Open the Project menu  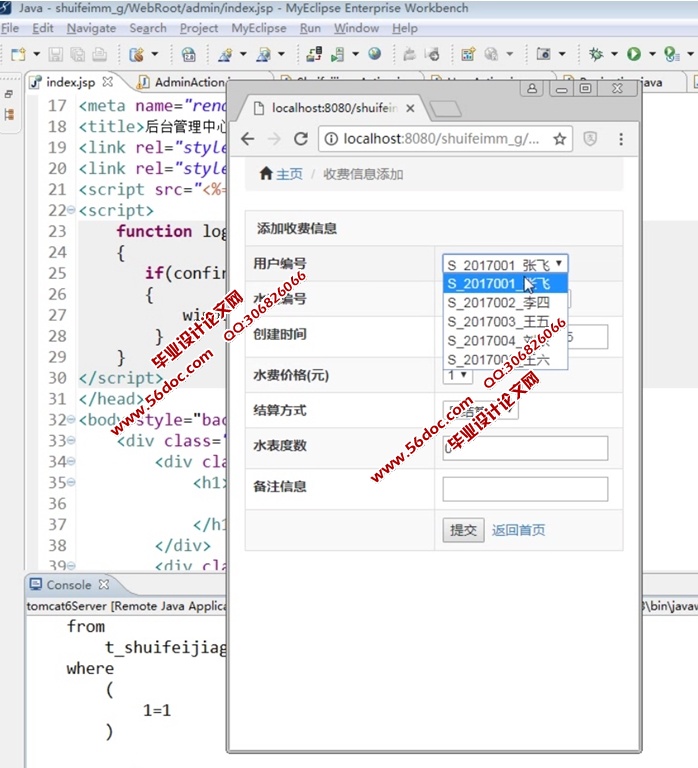coord(199,28)
